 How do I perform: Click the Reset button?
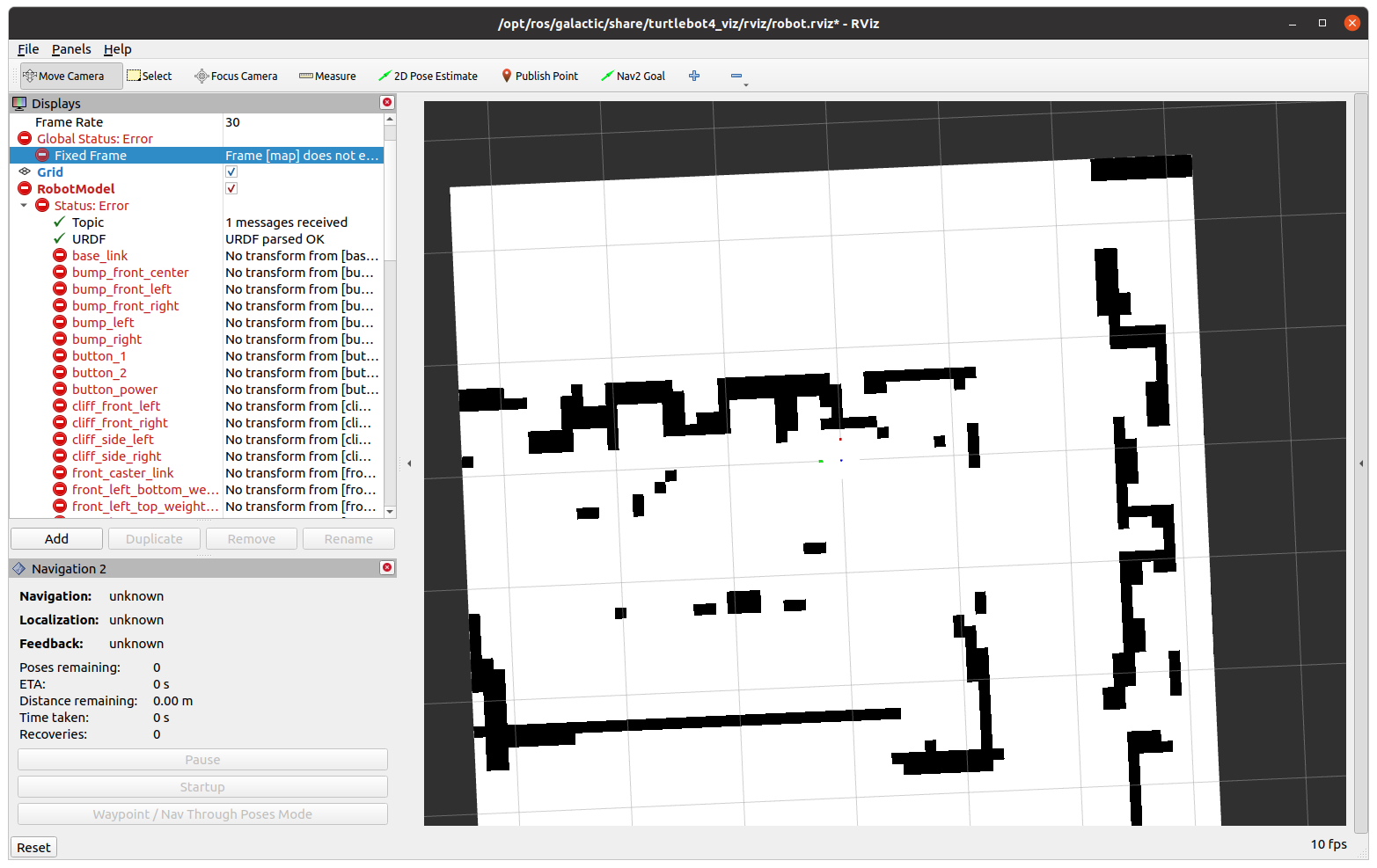point(33,847)
